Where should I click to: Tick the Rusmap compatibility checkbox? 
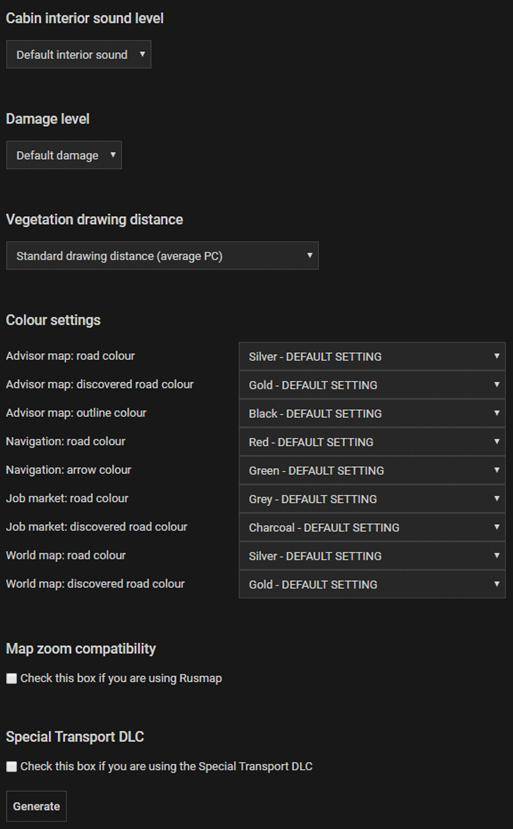click(12, 678)
